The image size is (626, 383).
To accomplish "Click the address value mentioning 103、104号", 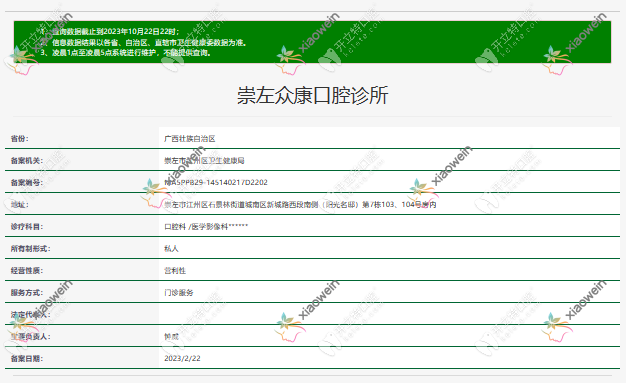I will pos(300,204).
